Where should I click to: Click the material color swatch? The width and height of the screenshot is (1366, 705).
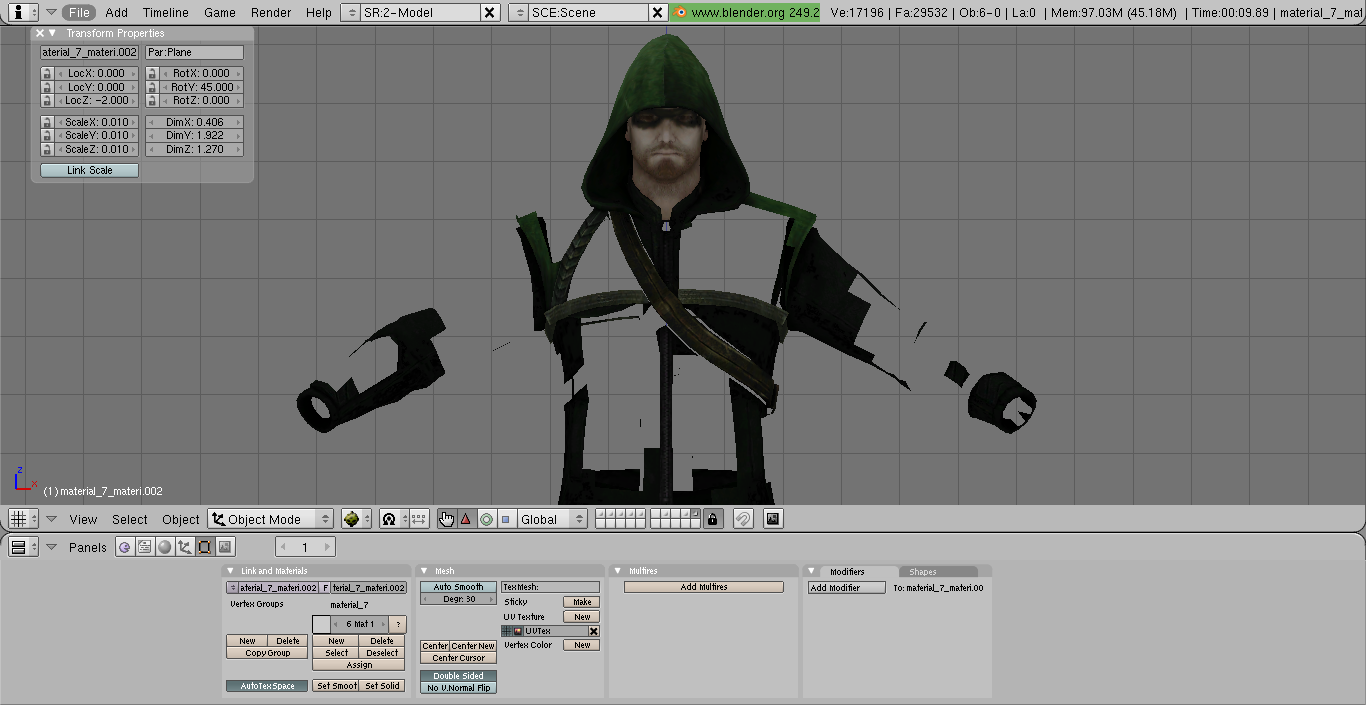pyautogui.click(x=321, y=624)
